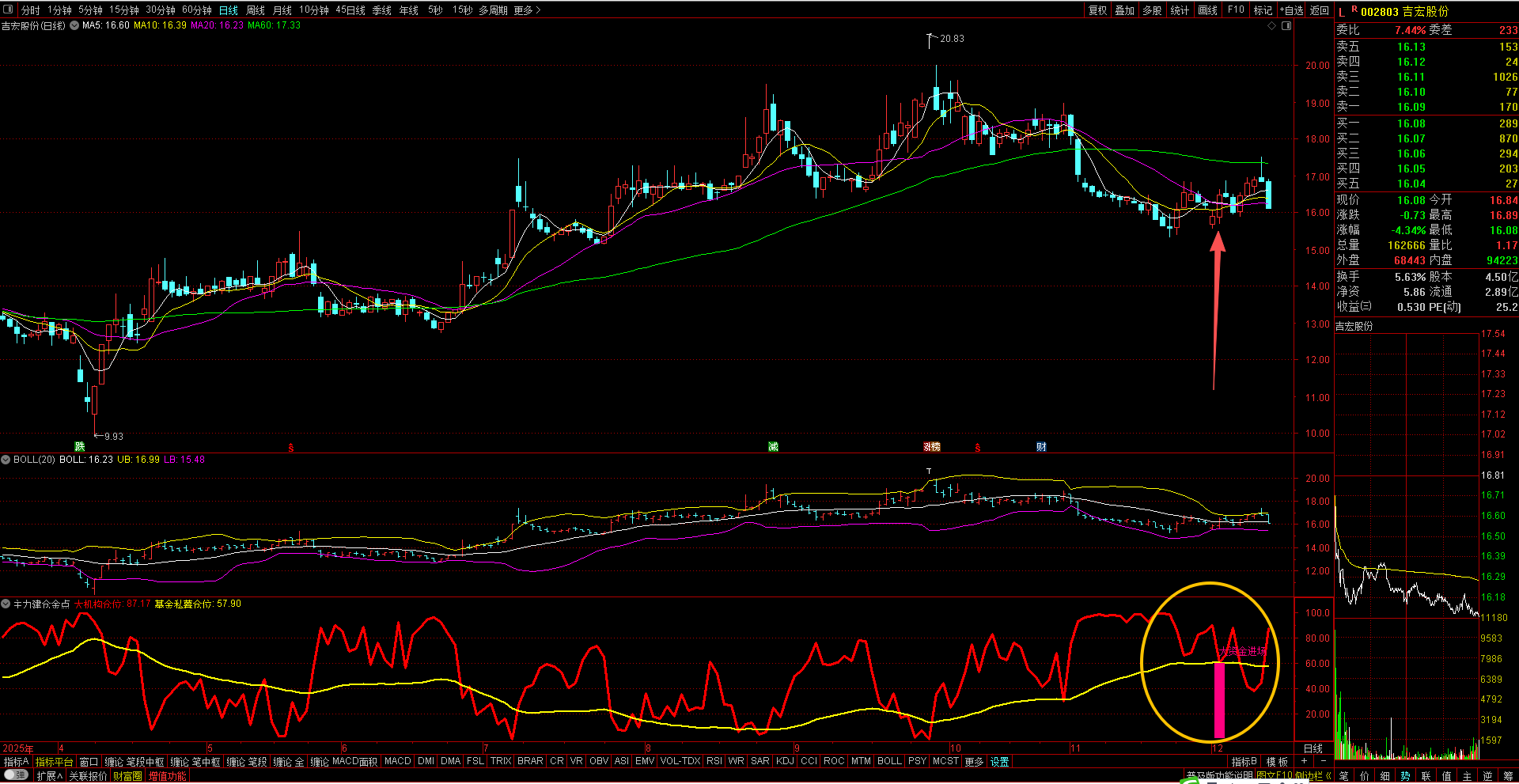
Task: Click the 返回 back button
Action: pyautogui.click(x=1320, y=10)
